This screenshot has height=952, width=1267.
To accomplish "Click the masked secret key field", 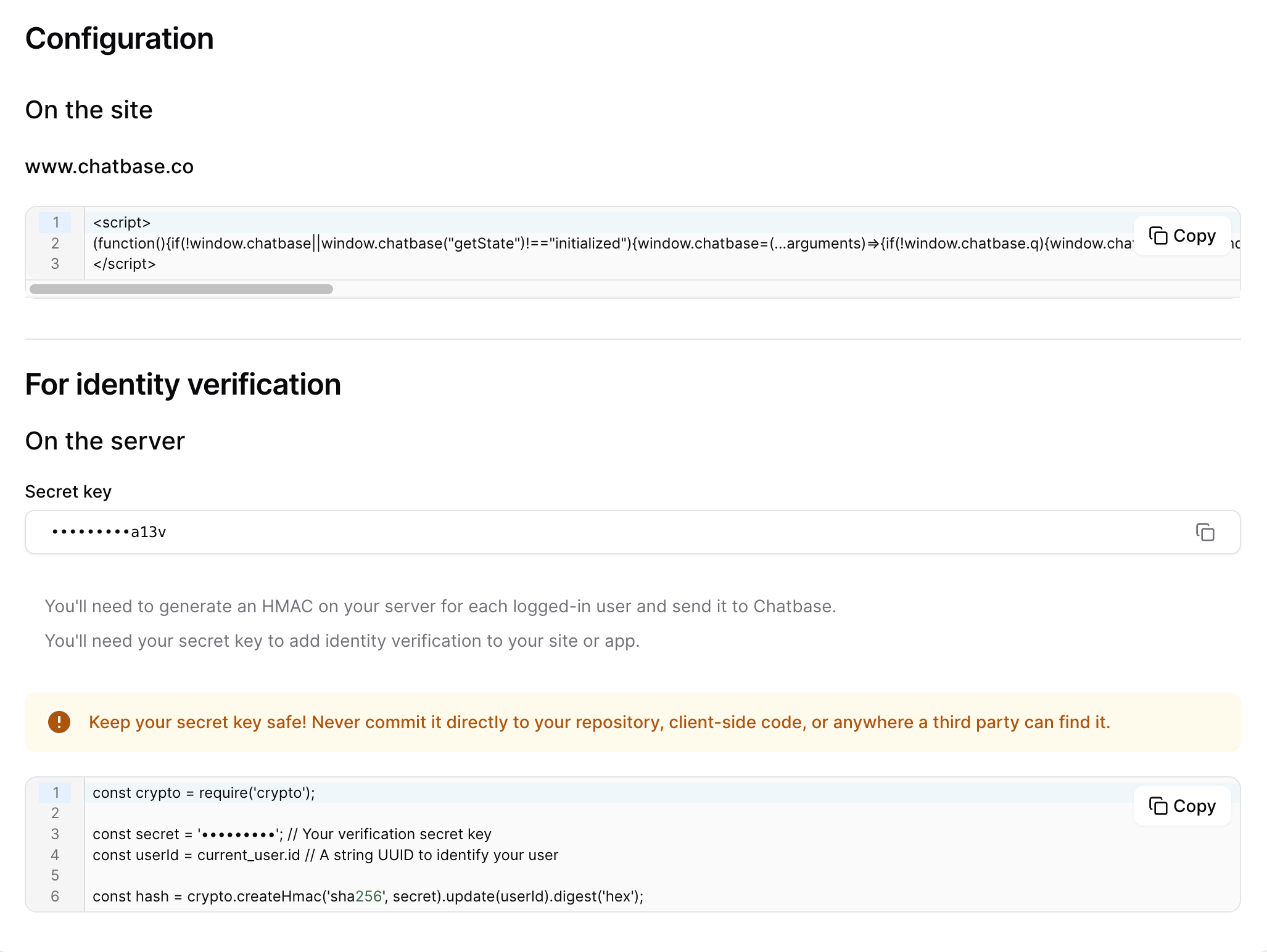I will point(555,532).
